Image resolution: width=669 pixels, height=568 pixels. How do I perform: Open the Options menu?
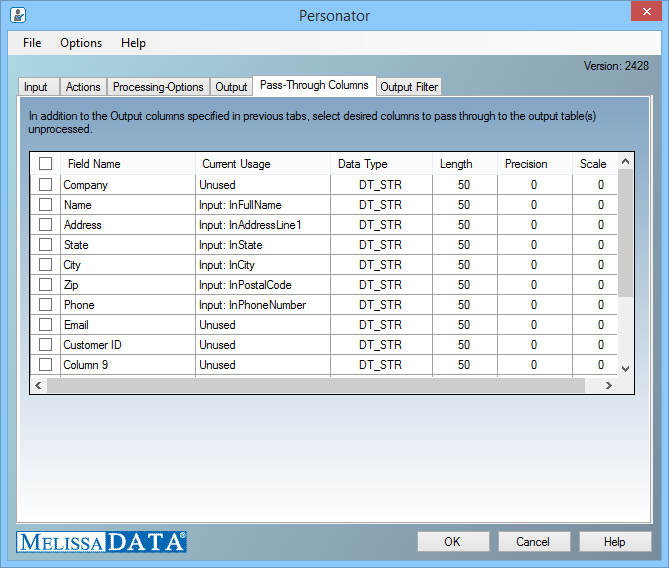pos(81,43)
